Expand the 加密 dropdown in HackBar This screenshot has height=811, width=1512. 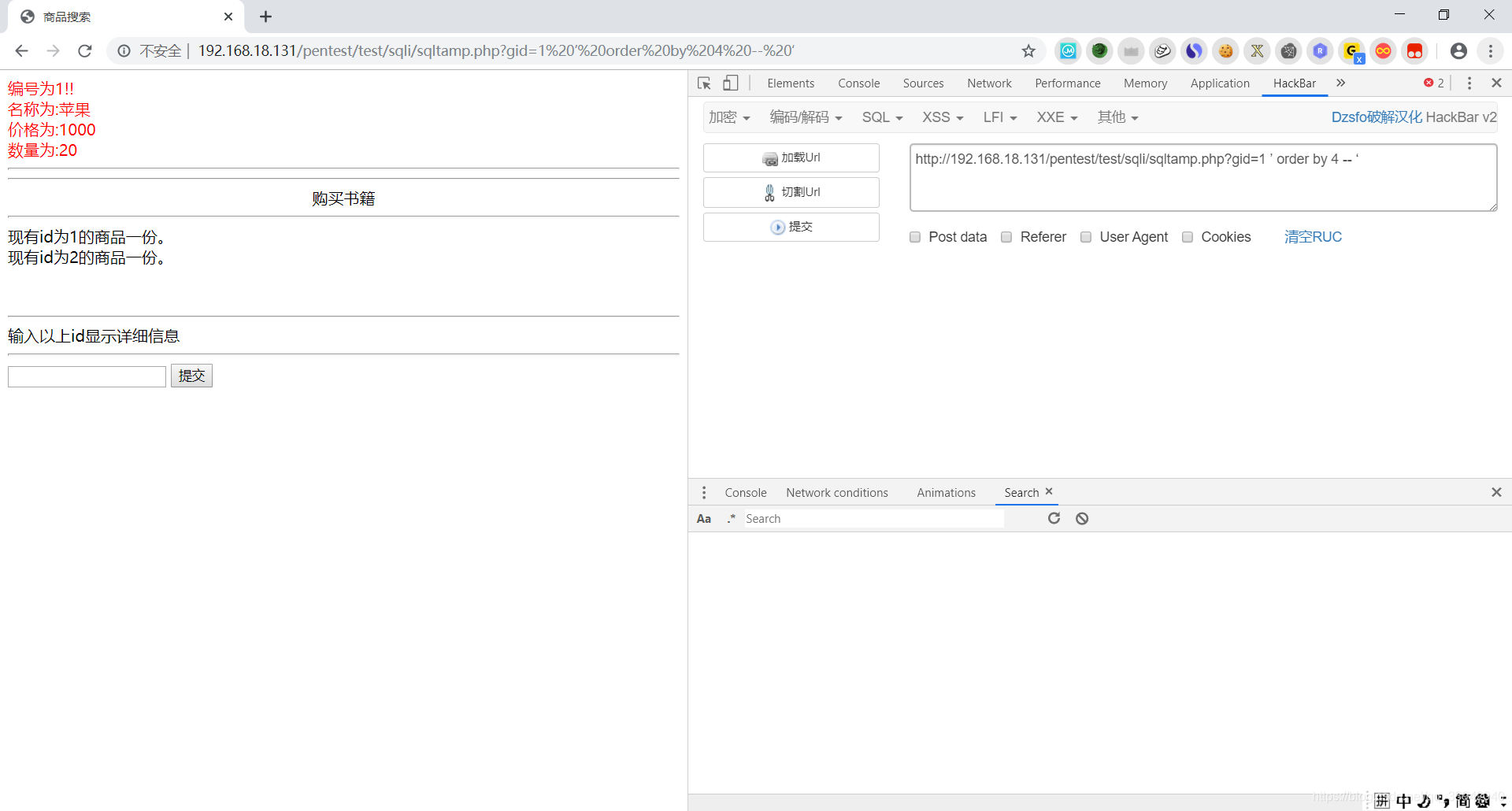[728, 117]
